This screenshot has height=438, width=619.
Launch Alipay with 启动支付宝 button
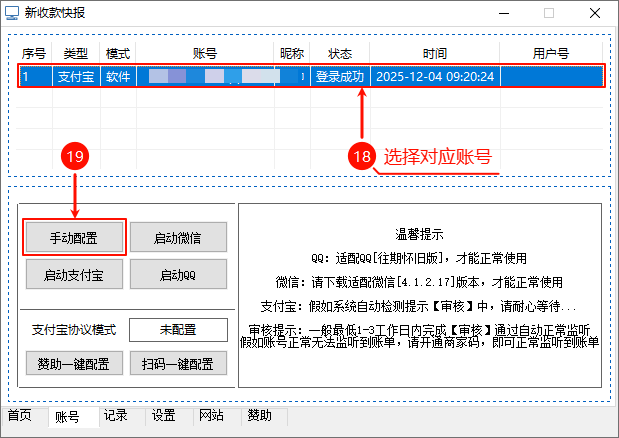pos(75,273)
